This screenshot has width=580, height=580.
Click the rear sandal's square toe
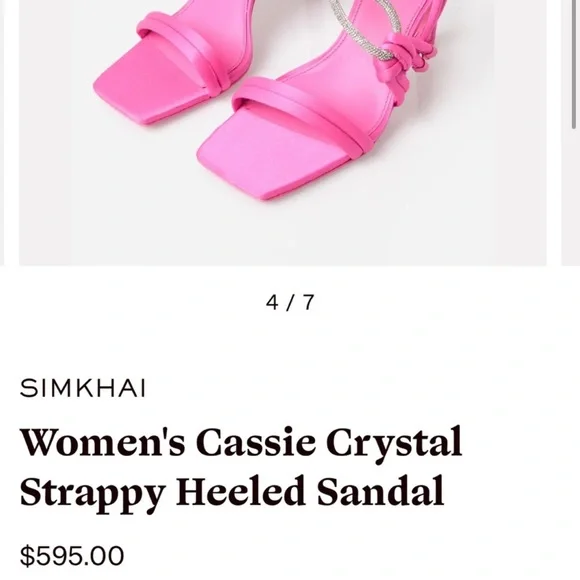coord(148,87)
